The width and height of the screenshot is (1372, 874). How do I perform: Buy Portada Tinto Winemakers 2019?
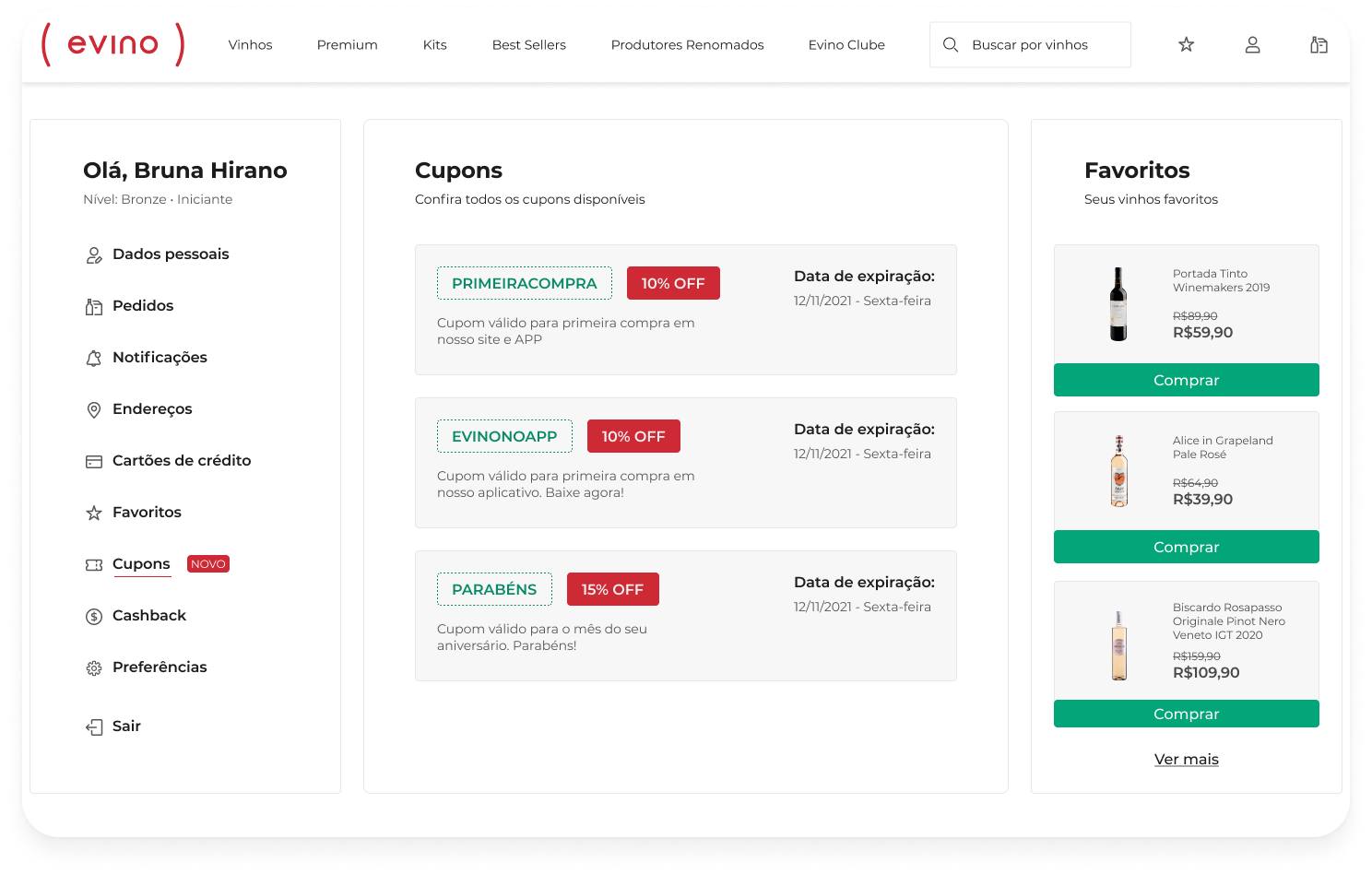click(x=1187, y=380)
